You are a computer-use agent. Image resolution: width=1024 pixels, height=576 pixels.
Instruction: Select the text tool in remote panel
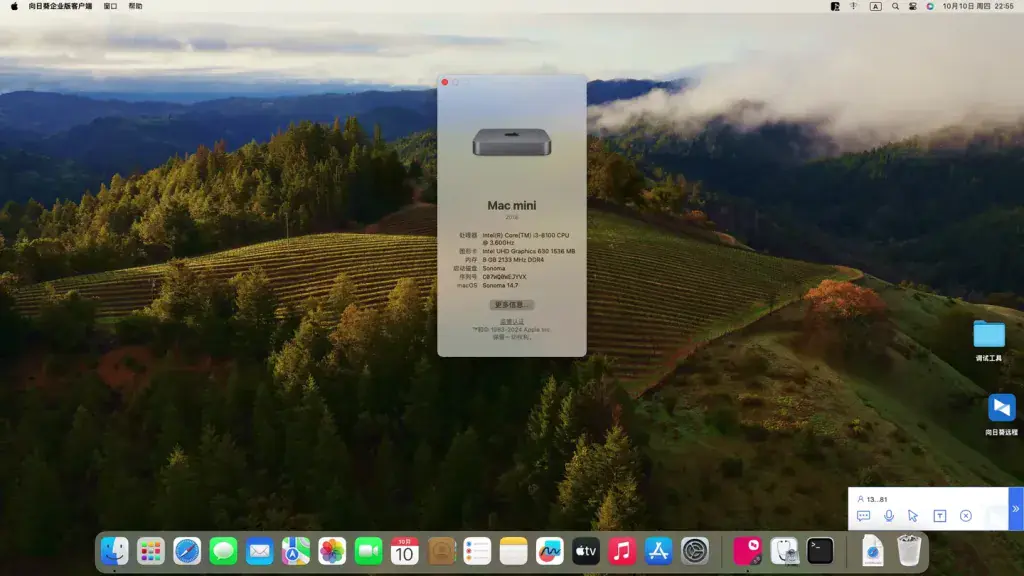tap(940, 516)
